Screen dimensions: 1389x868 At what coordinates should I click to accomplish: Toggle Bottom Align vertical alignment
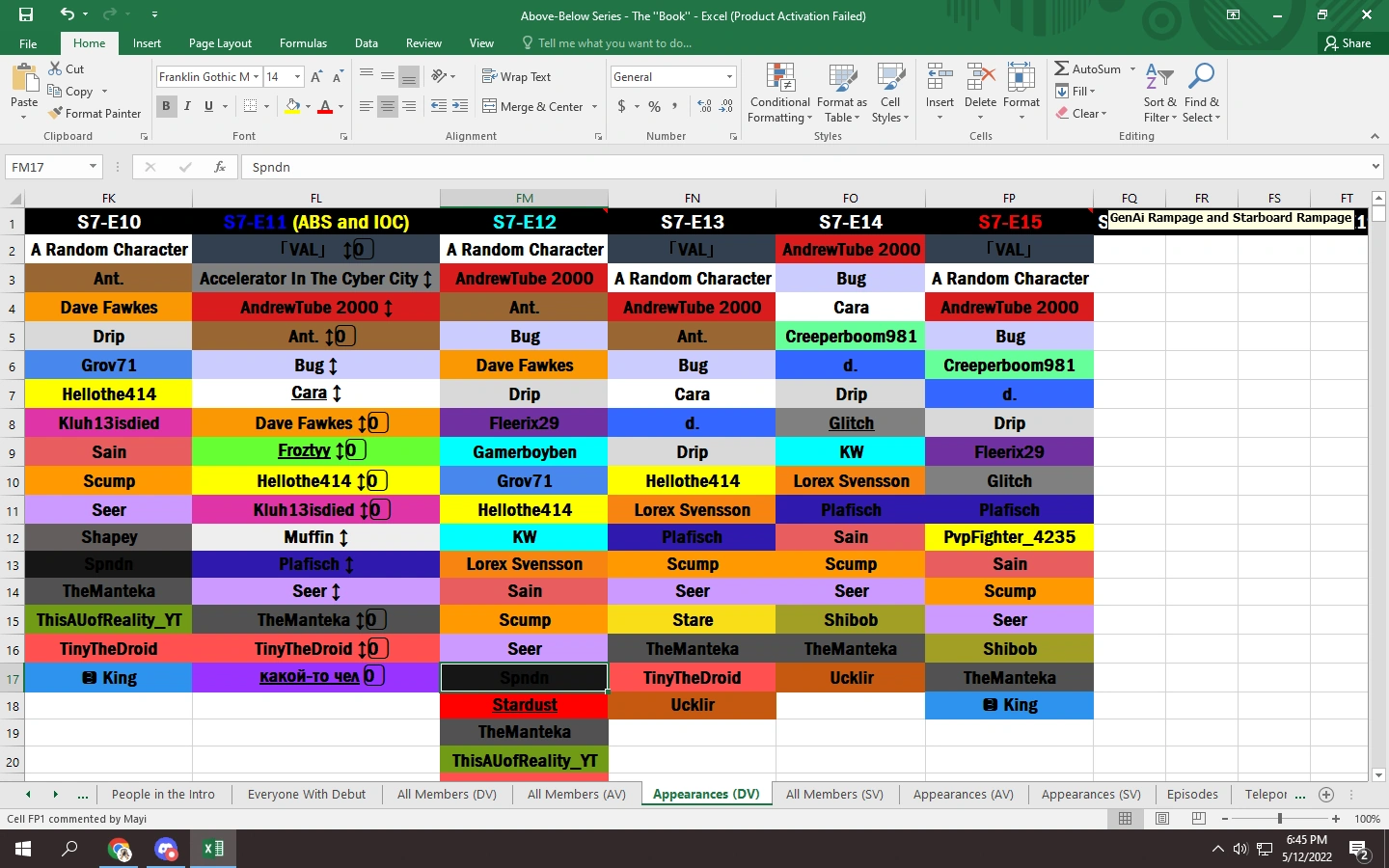(409, 76)
